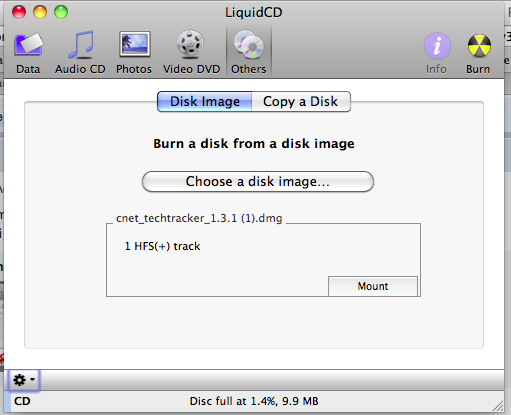Switch to the Copy a Disk tab
511x415 pixels.
(x=301, y=102)
